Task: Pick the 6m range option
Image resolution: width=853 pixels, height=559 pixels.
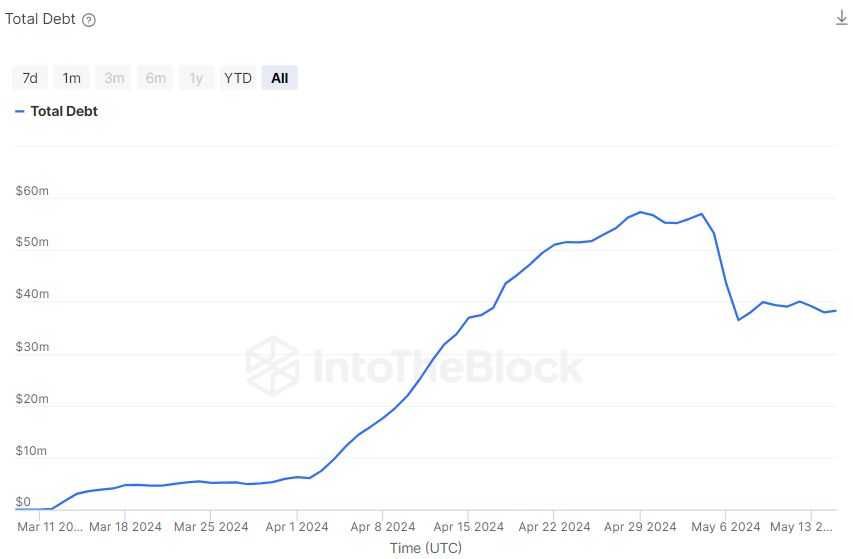Action: [x=155, y=78]
